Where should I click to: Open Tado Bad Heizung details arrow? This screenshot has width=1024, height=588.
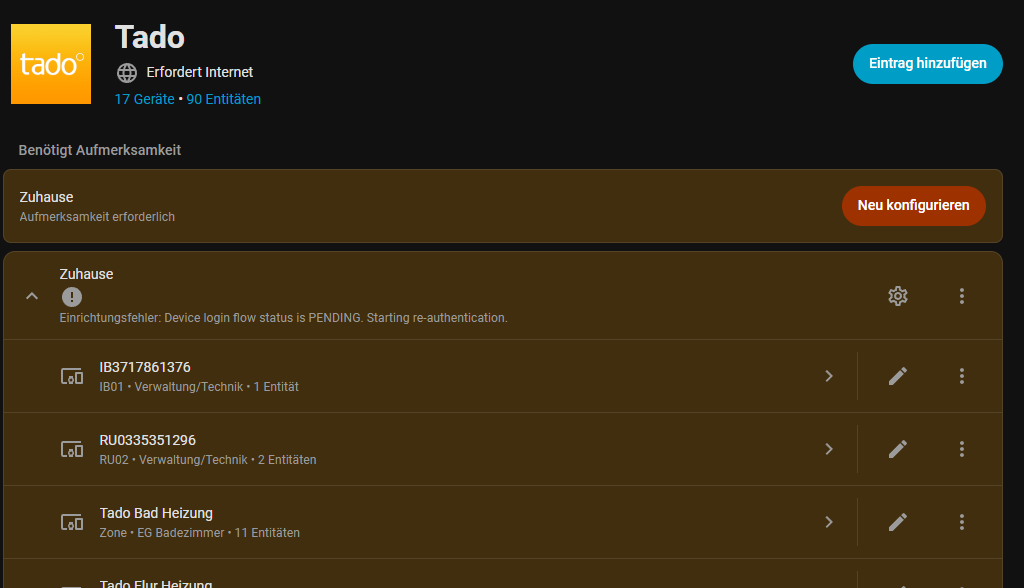pyautogui.click(x=828, y=522)
